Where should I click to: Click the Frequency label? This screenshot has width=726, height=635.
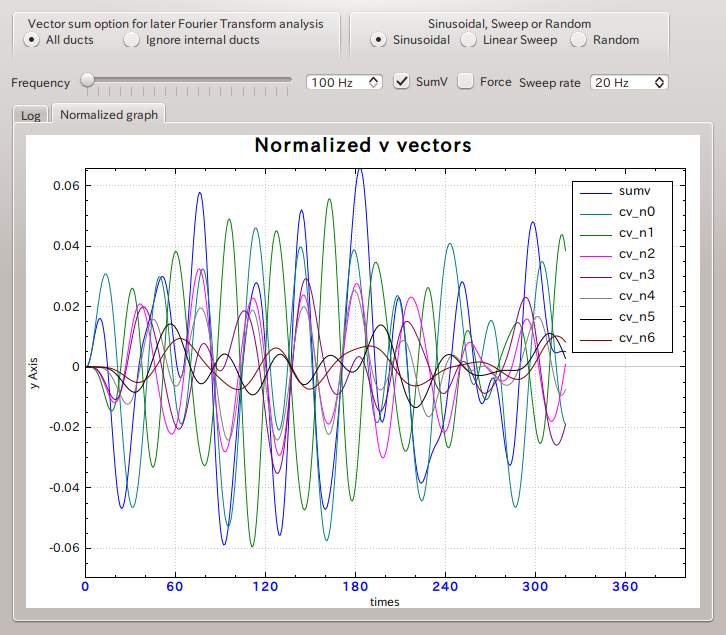pos(40,82)
